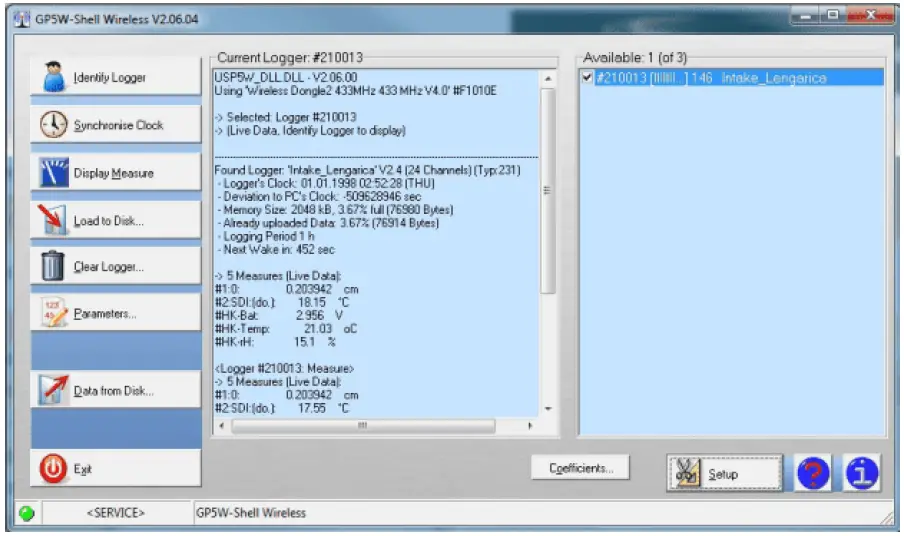The width and height of the screenshot is (904, 536).
Task: Click the red Exit power icon
Action: [x=53, y=469]
